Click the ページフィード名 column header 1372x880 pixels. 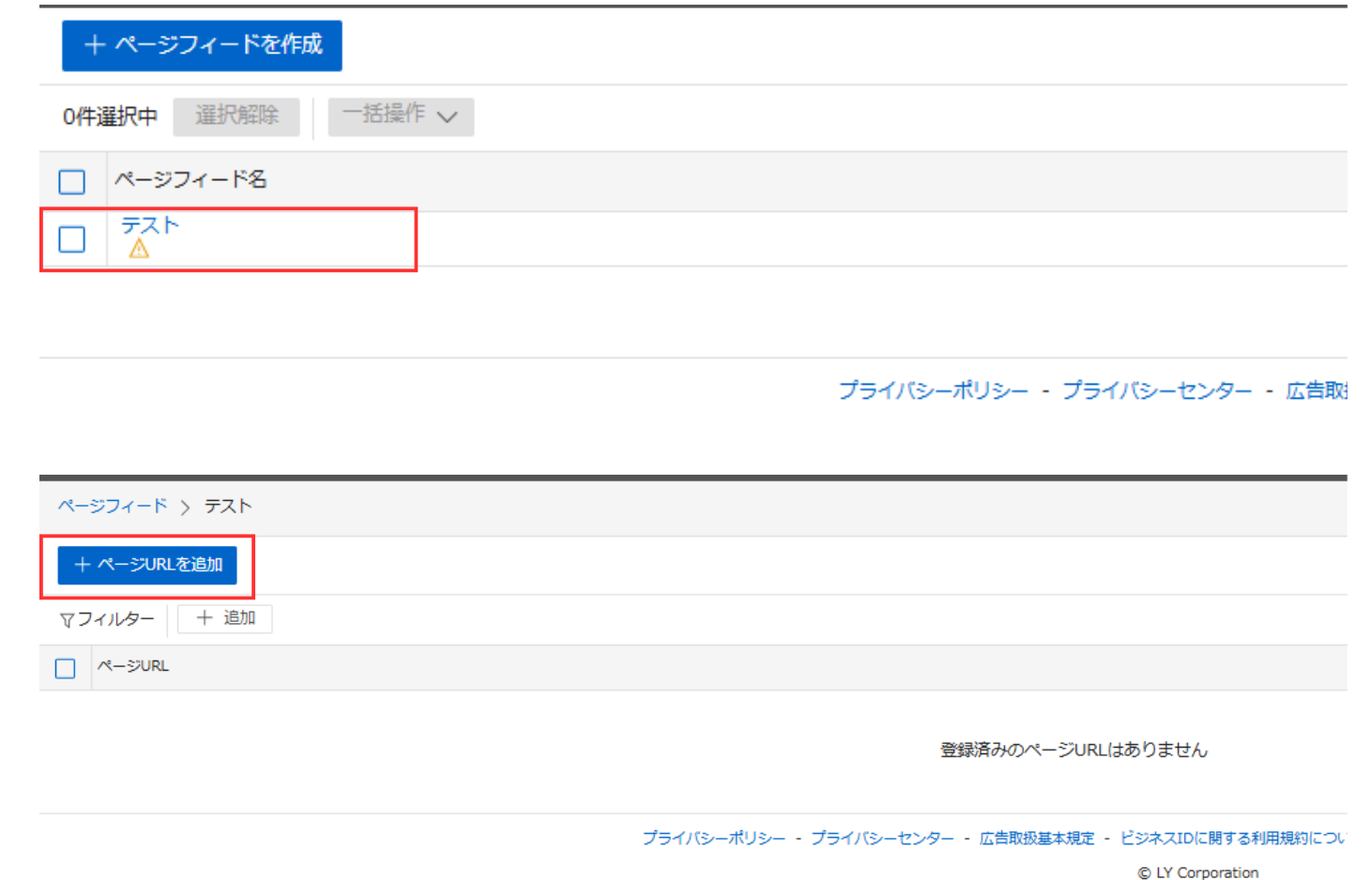pos(191,179)
